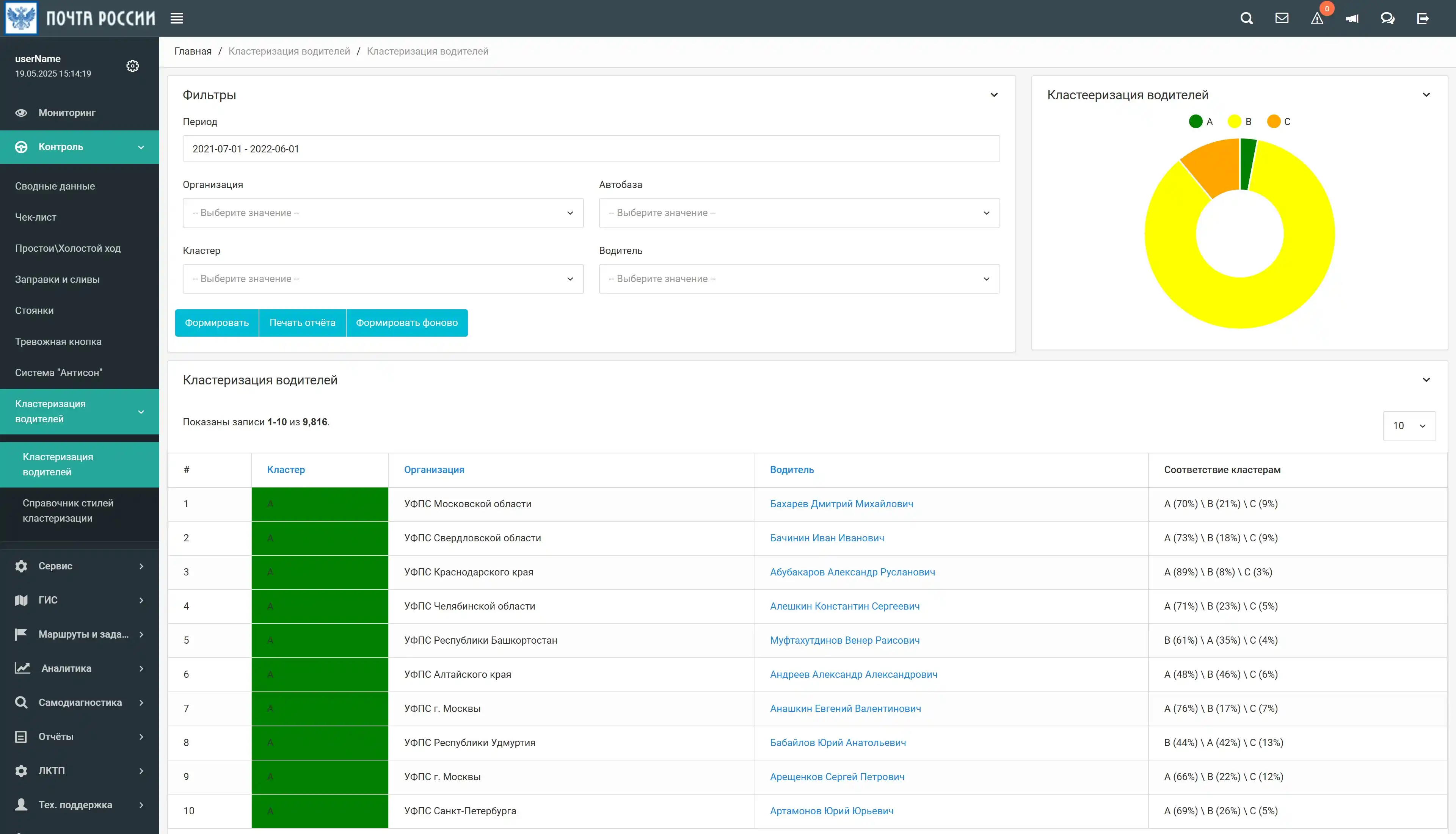Collapse the Кластеризация водителей table panel

[1426, 380]
